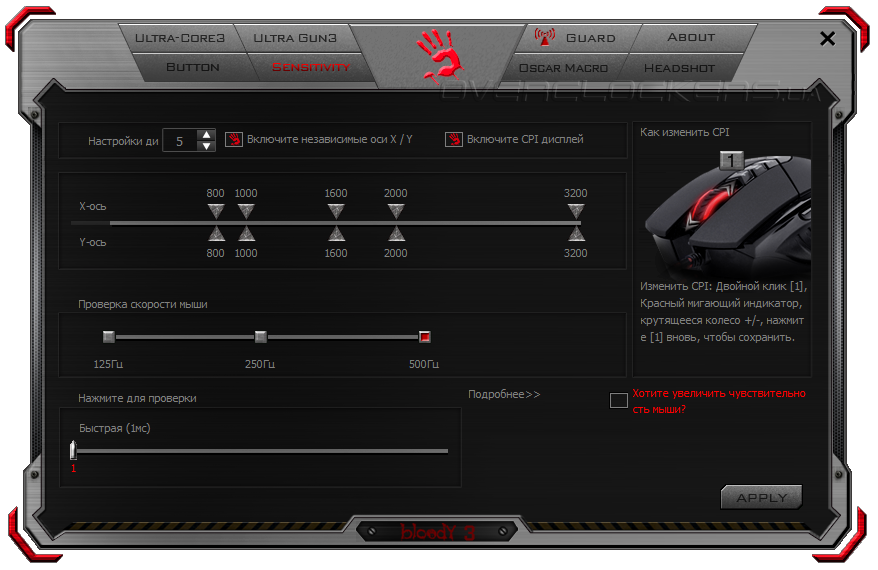Screen dimensions: 878x570
Task: Click the Apply button
Action: point(762,497)
